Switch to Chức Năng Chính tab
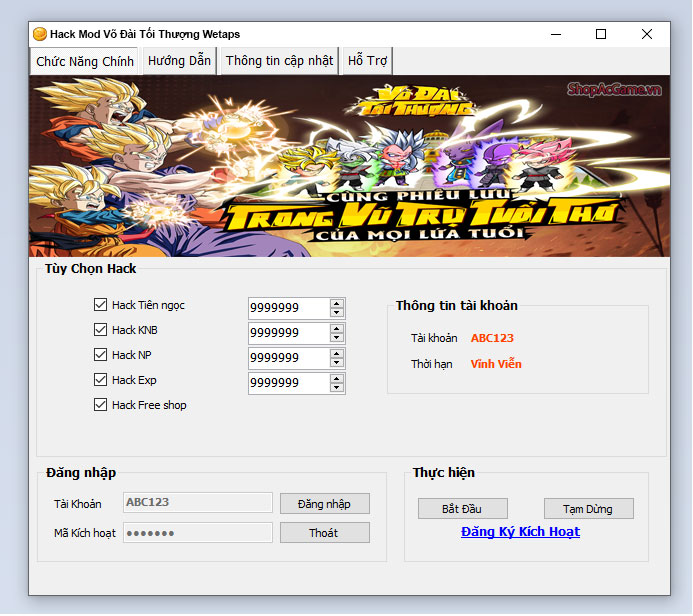Screen dimensions: 693x616 (85, 61)
